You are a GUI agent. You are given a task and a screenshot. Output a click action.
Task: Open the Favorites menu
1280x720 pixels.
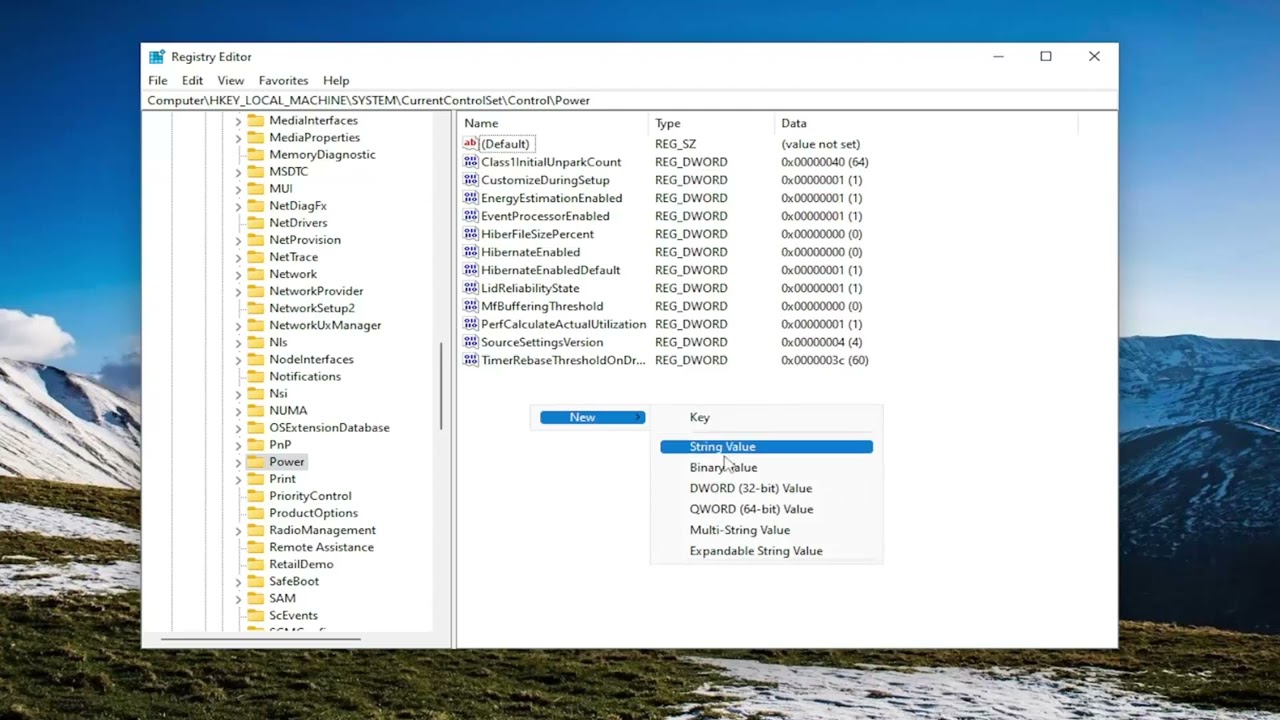(x=283, y=80)
